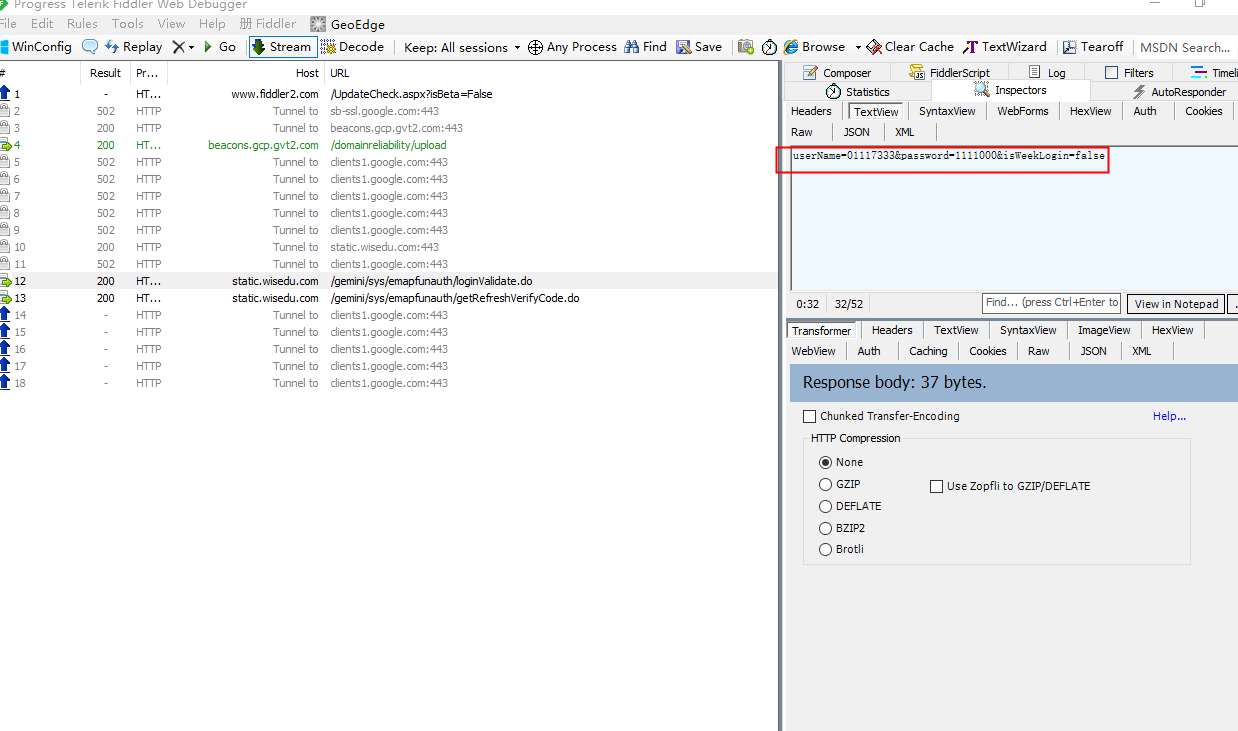This screenshot has width=1238, height=731.
Task: Open the Tools menu
Action: coord(127,23)
